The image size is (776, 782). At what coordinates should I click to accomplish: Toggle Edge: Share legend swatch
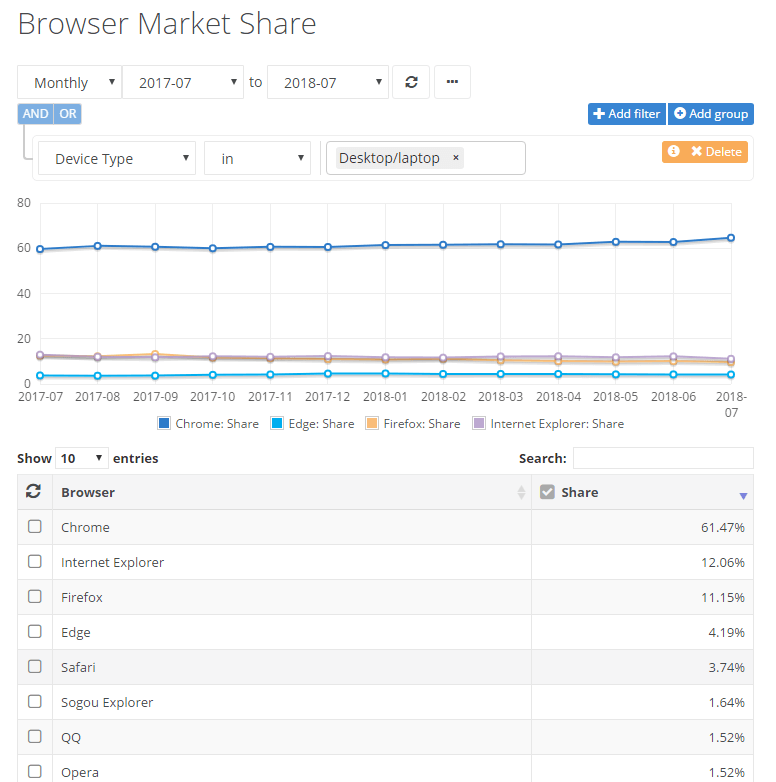point(277,423)
